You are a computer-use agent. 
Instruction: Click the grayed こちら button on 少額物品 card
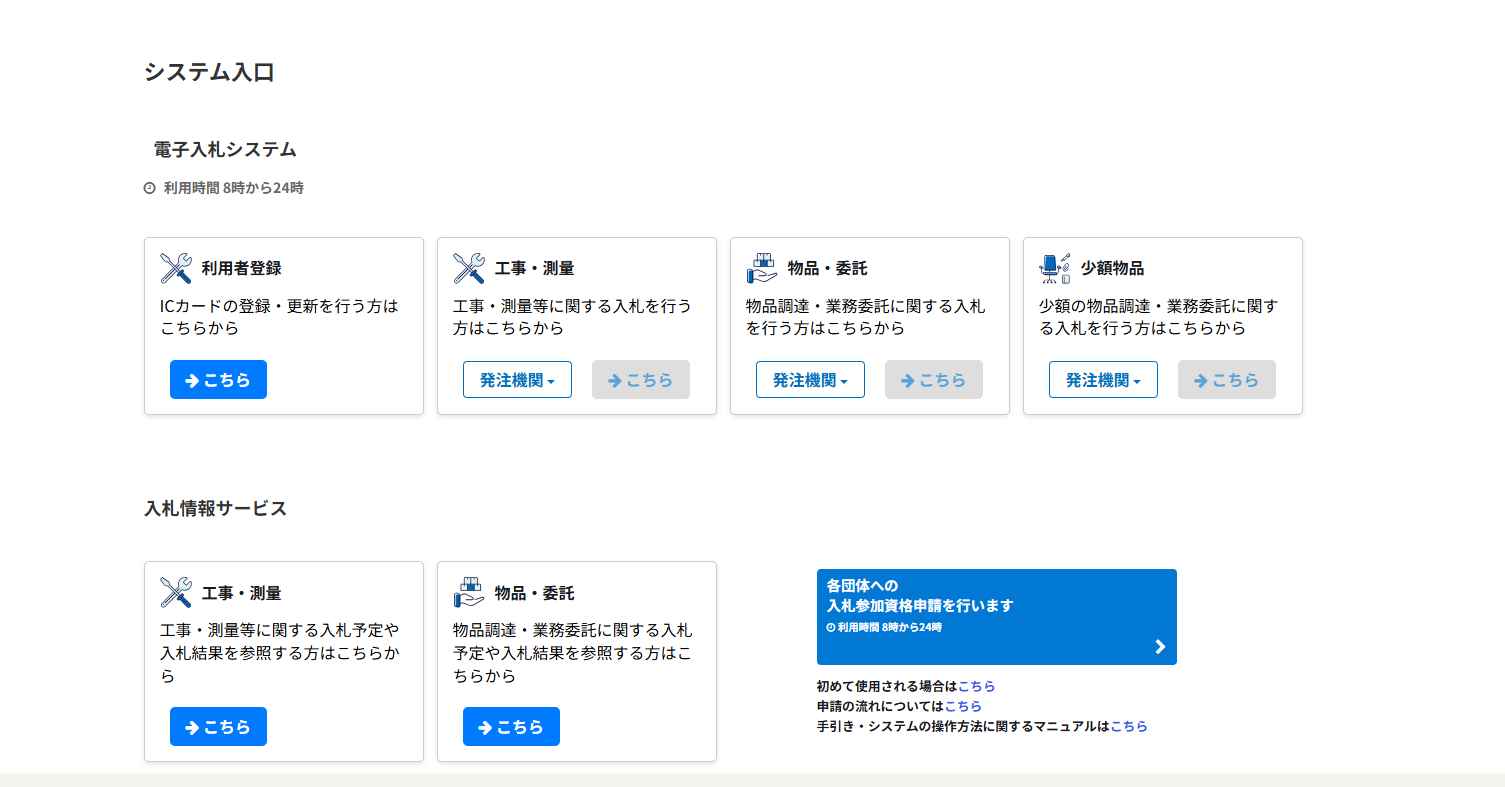1226,379
